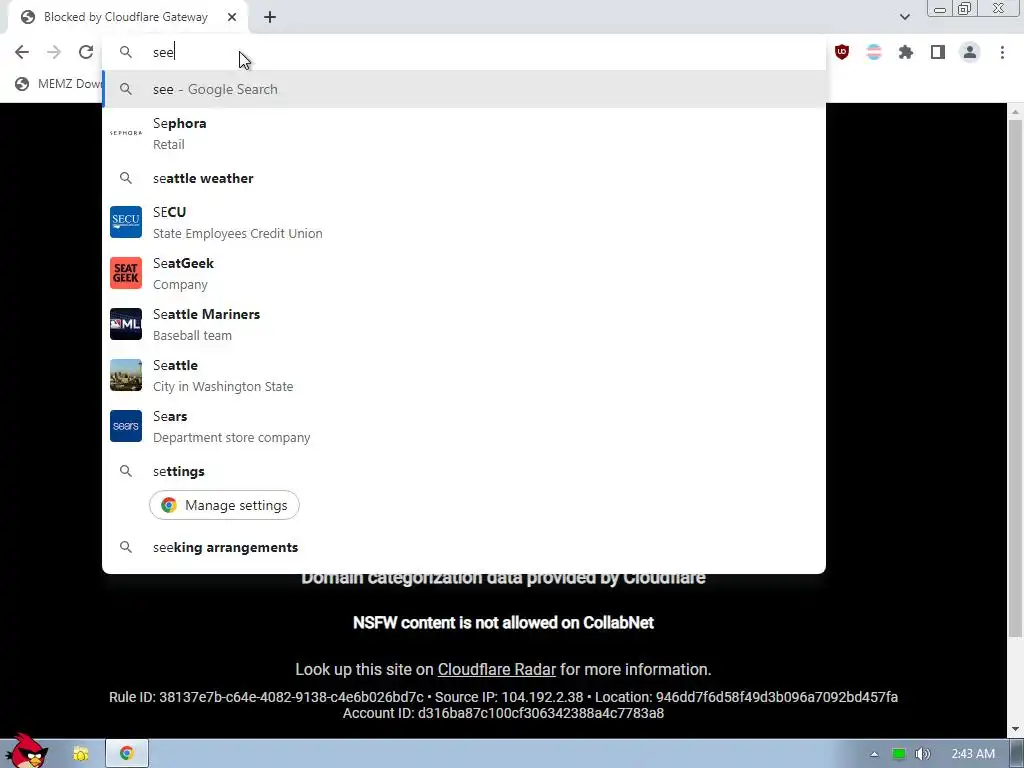
Task: Click the Chrome taskbar icon
Action: [x=127, y=754]
